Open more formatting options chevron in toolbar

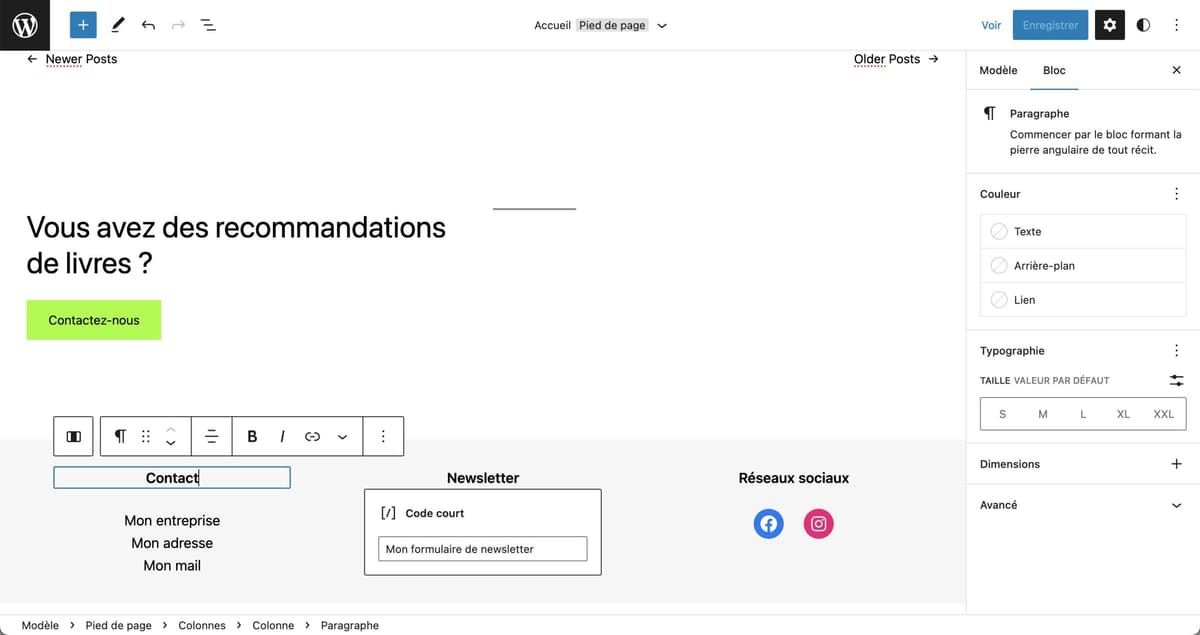click(x=342, y=436)
